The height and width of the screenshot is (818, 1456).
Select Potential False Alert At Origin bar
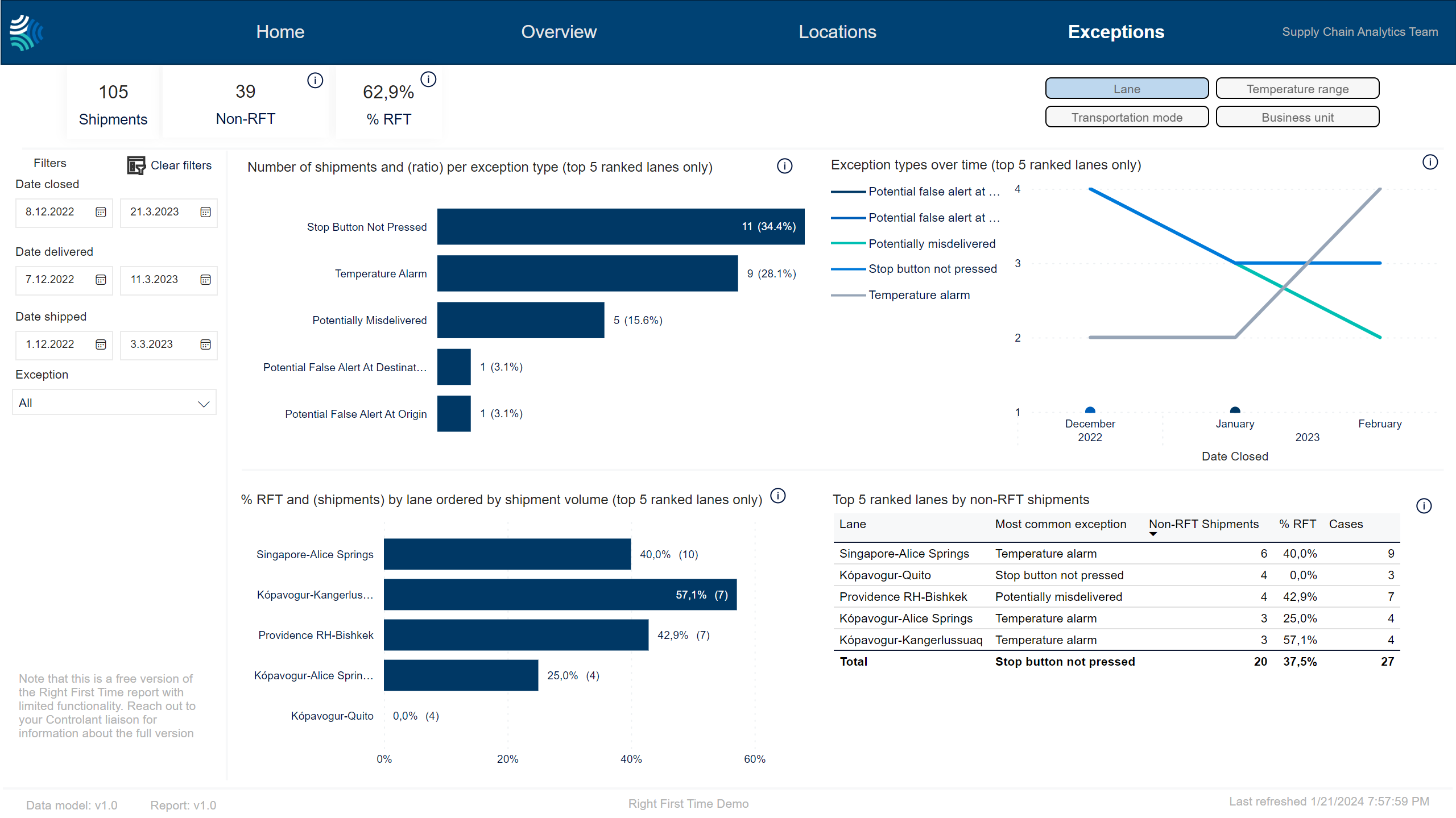pos(454,413)
